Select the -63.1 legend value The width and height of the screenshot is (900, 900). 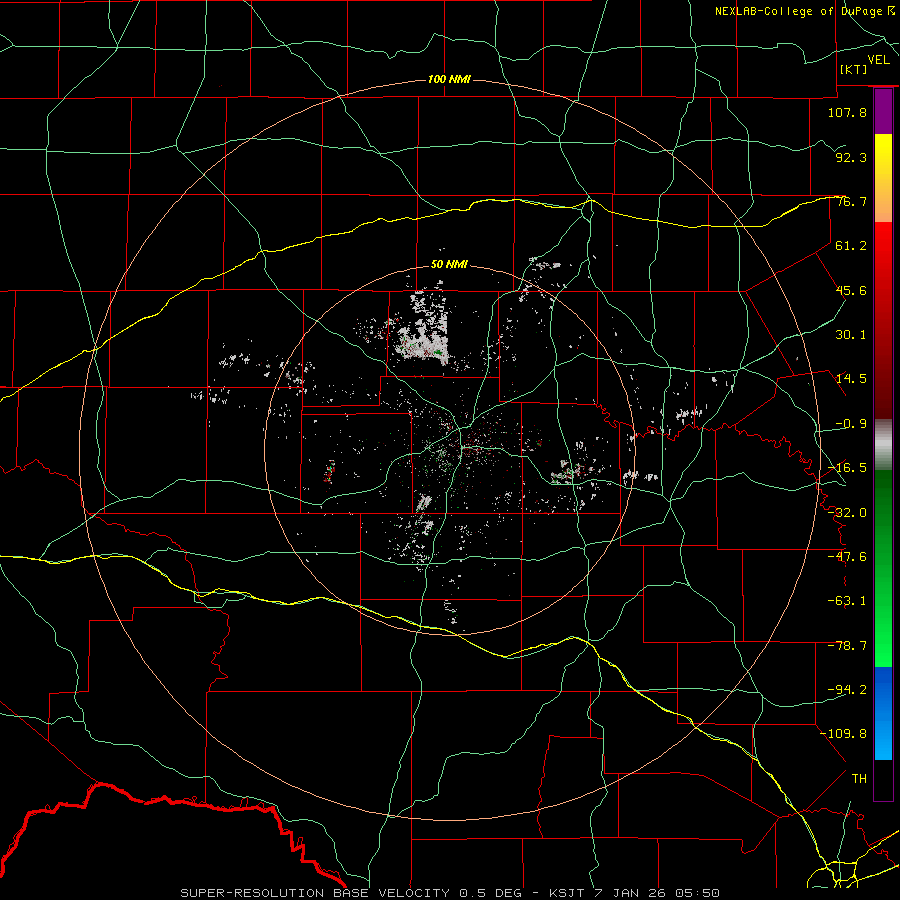(x=847, y=601)
